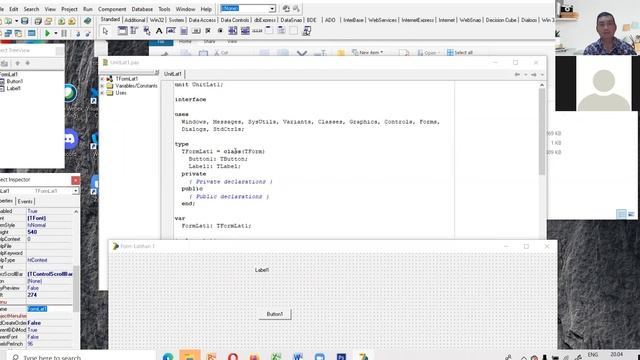Click the Save Desktop icon beside the combo

(x=286, y=8)
